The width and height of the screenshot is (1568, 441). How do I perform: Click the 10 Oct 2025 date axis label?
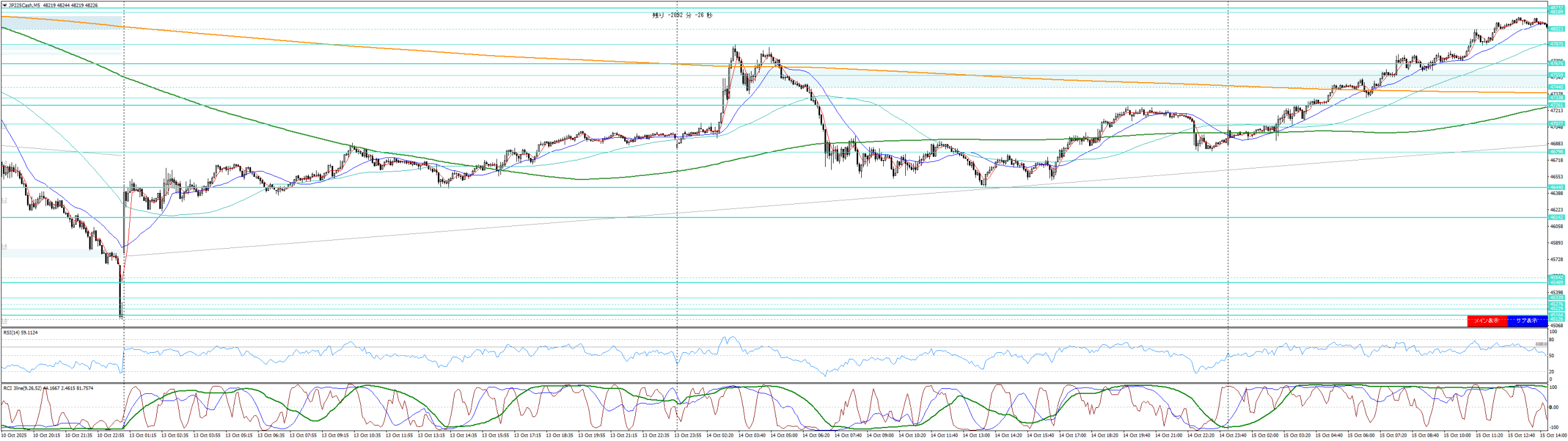13,435
